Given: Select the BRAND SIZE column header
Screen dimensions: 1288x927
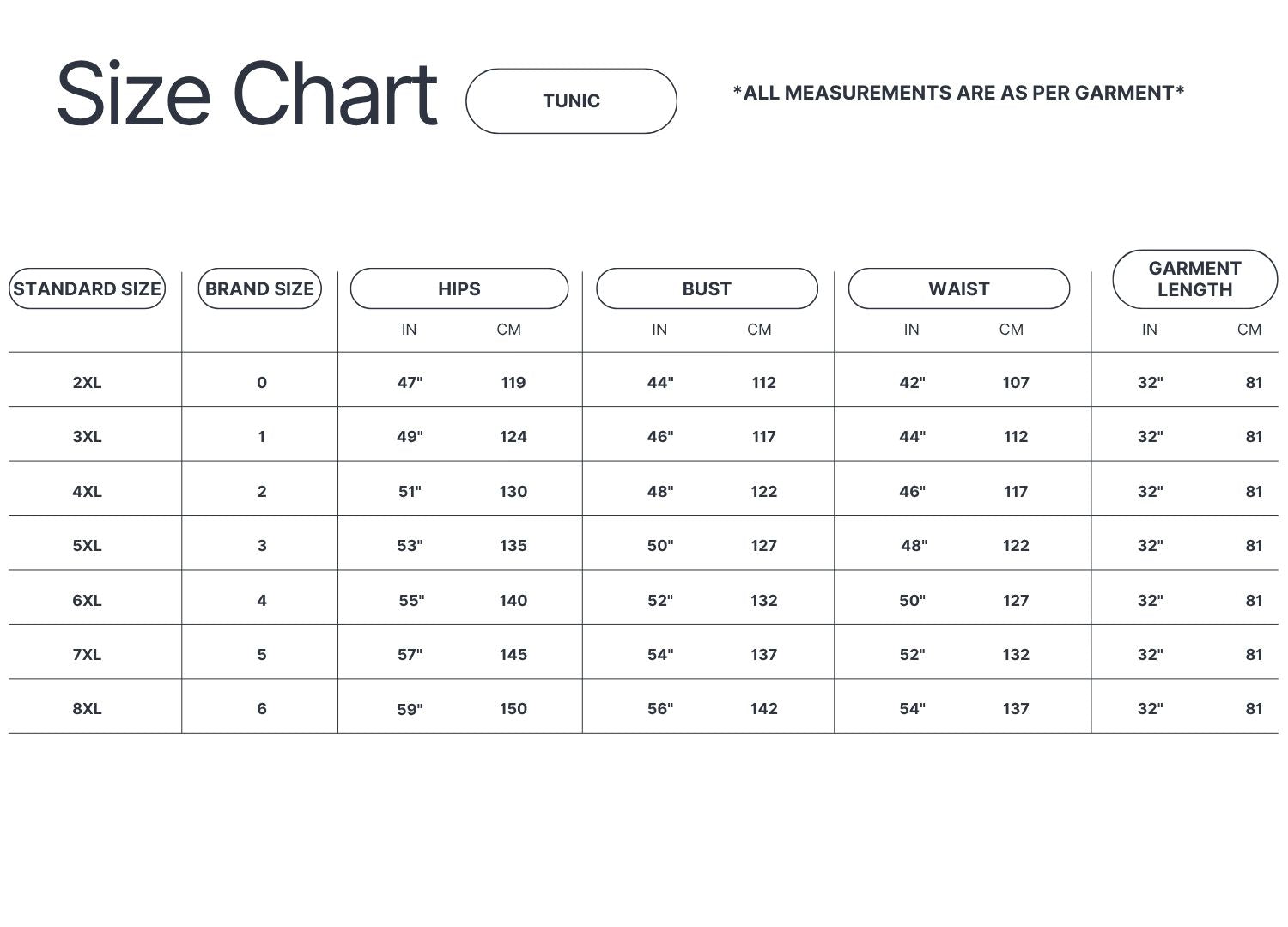Looking at the screenshot, I should point(259,288).
